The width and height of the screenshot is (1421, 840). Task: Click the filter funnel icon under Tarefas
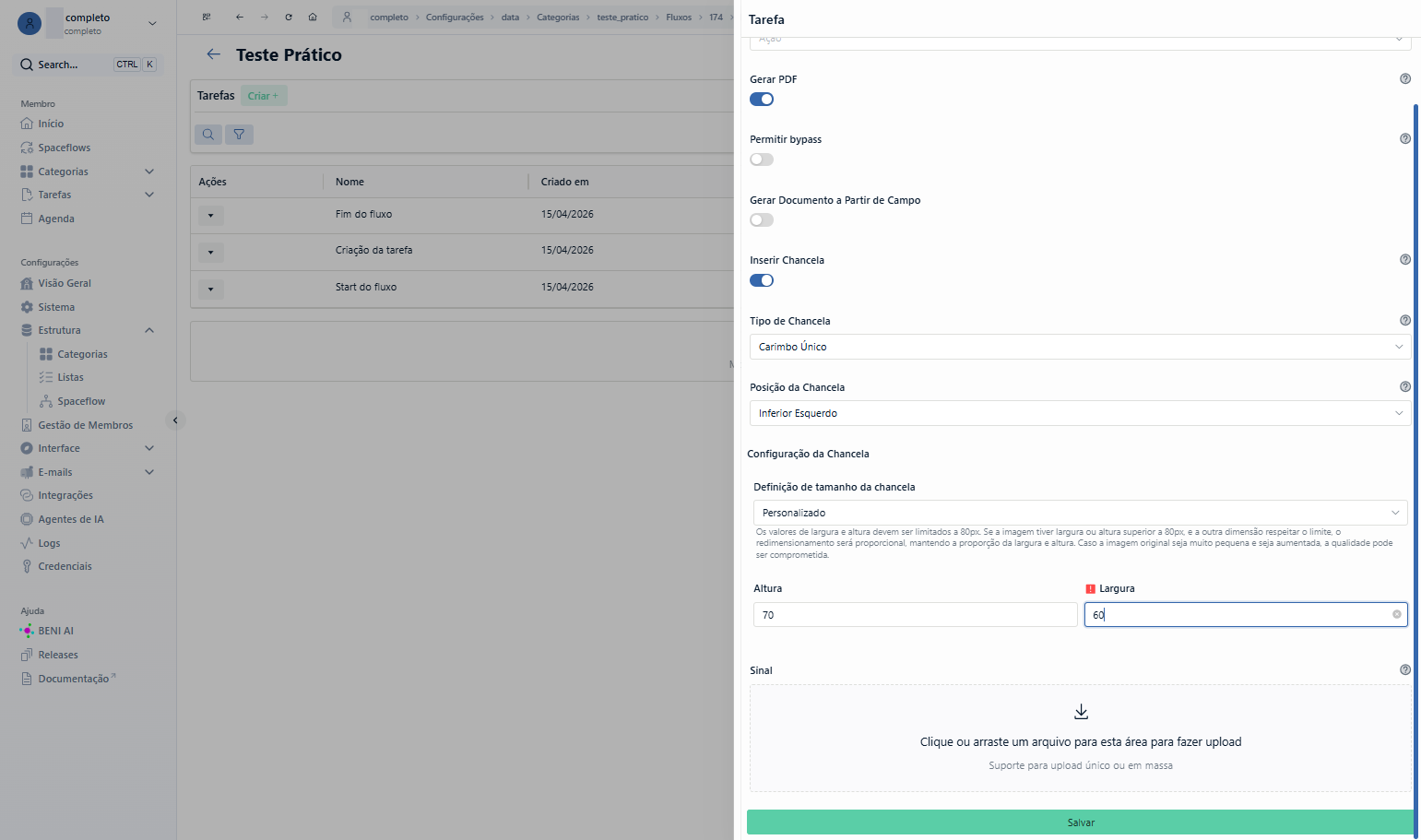[x=239, y=135]
